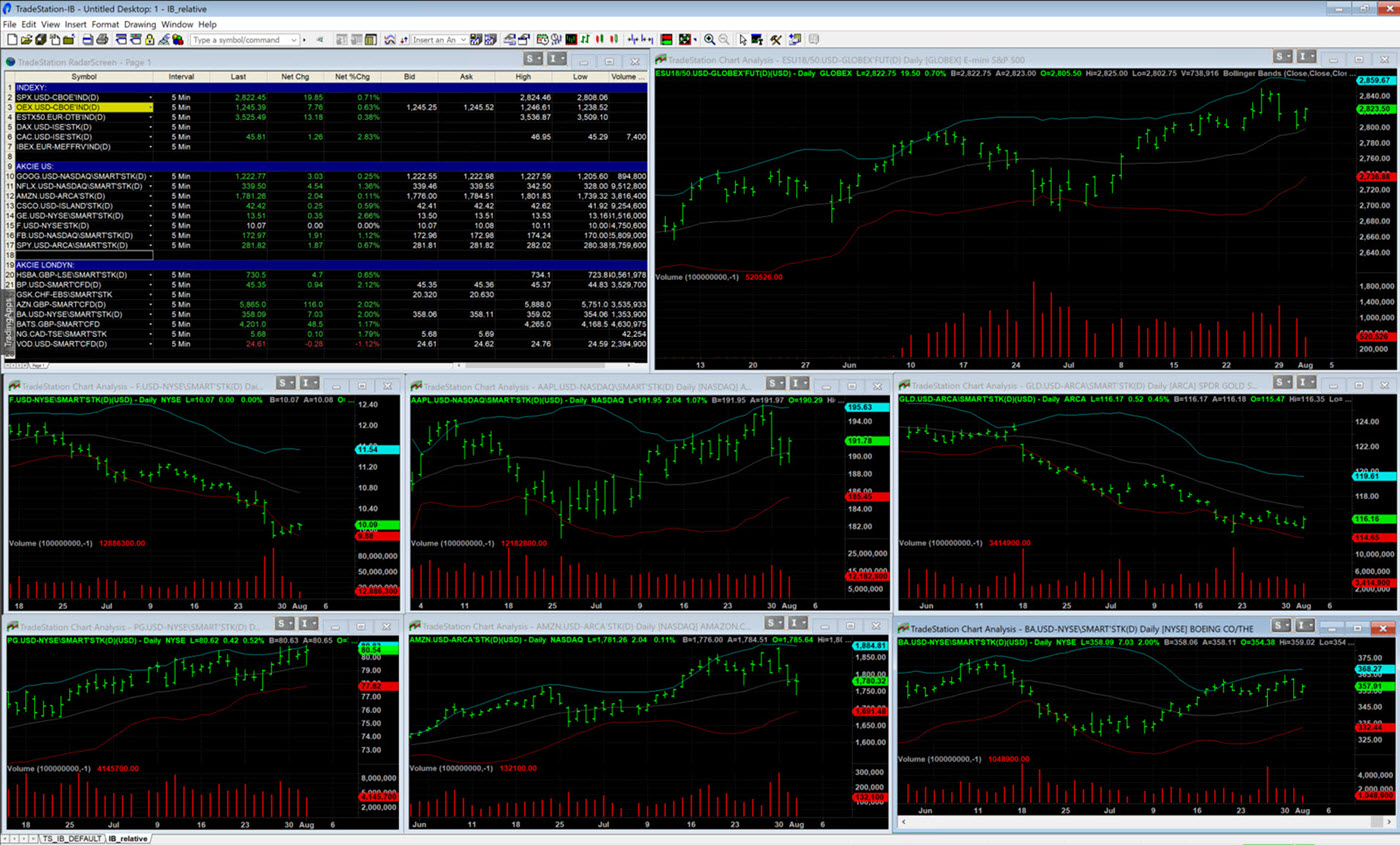Click the New document icon in toolbar
Viewport: 1400px width, 845px height.
point(10,40)
